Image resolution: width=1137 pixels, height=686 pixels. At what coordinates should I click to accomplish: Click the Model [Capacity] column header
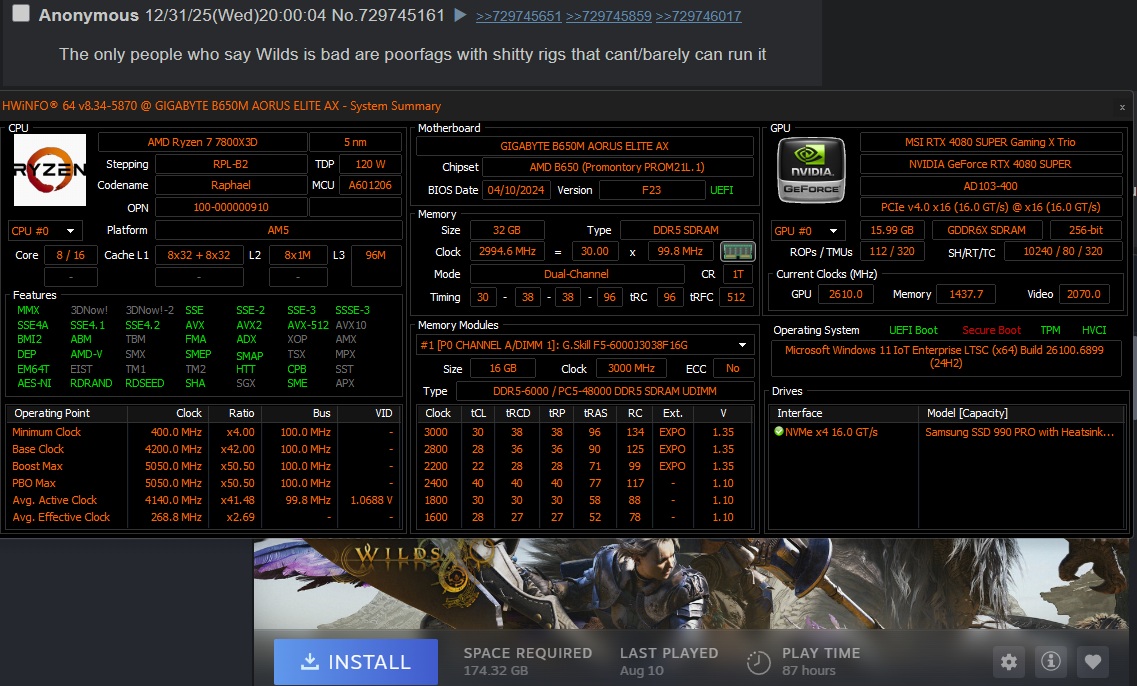(x=1020, y=413)
